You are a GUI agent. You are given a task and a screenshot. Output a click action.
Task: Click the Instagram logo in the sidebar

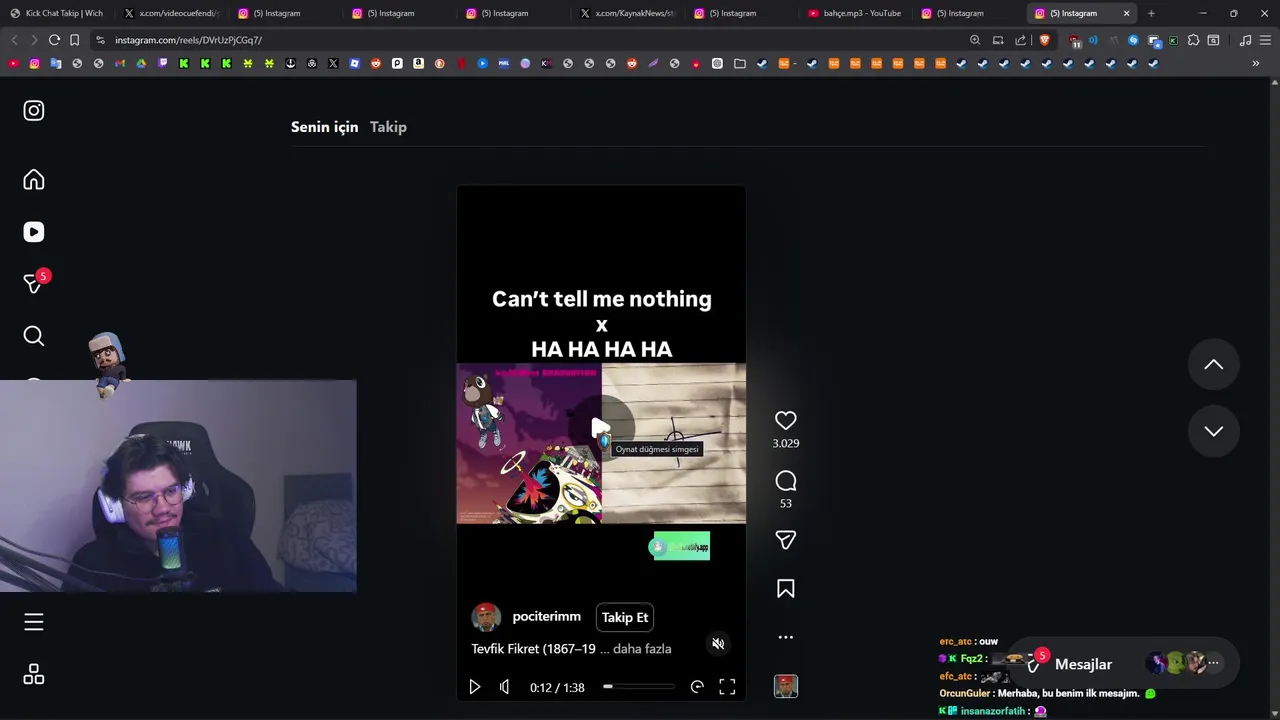[34, 110]
